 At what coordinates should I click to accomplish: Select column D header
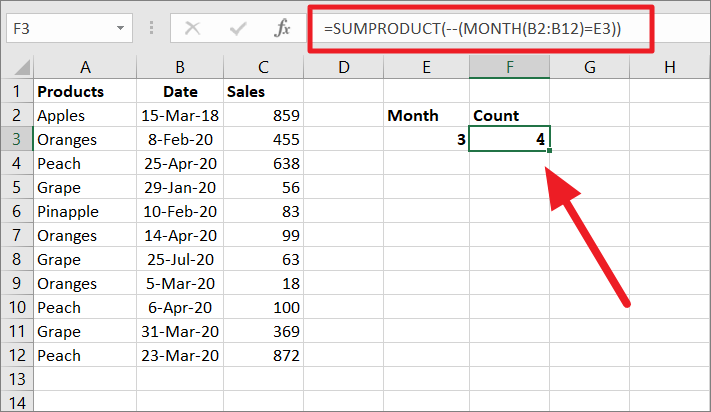tap(344, 67)
